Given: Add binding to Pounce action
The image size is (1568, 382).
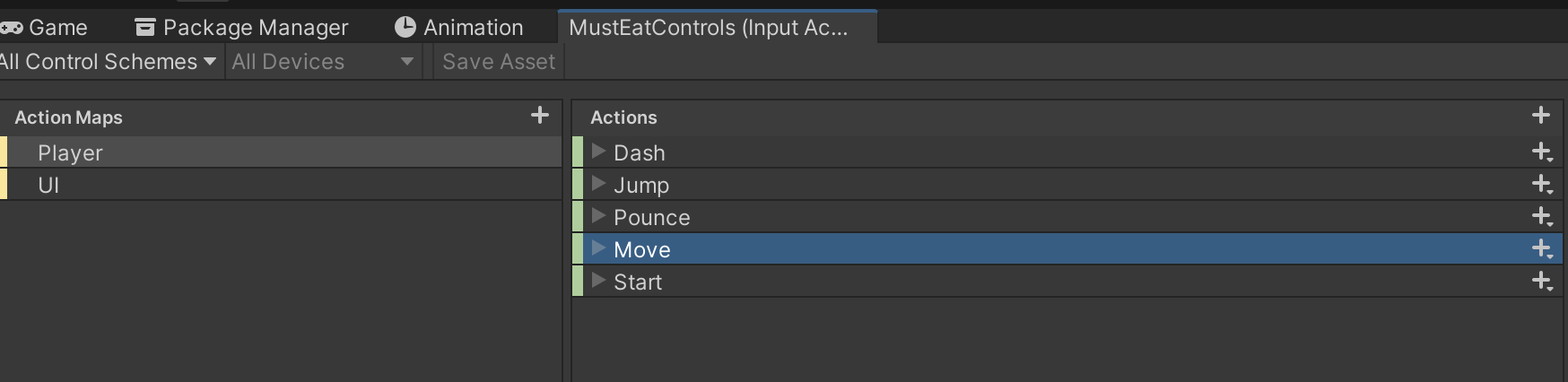Looking at the screenshot, I should click(x=1542, y=217).
